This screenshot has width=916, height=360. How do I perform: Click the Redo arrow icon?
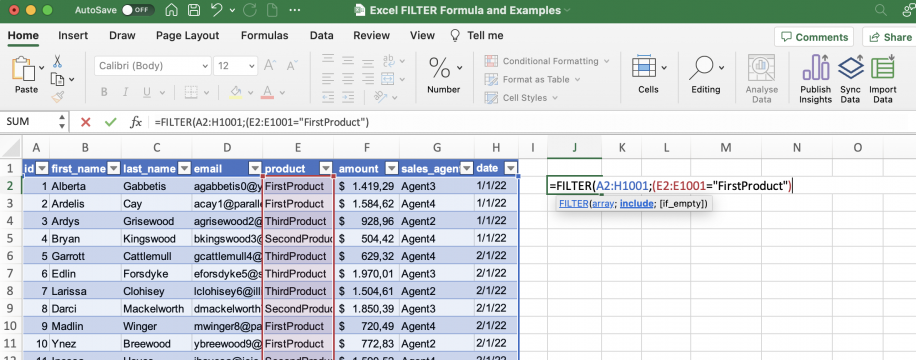249,10
